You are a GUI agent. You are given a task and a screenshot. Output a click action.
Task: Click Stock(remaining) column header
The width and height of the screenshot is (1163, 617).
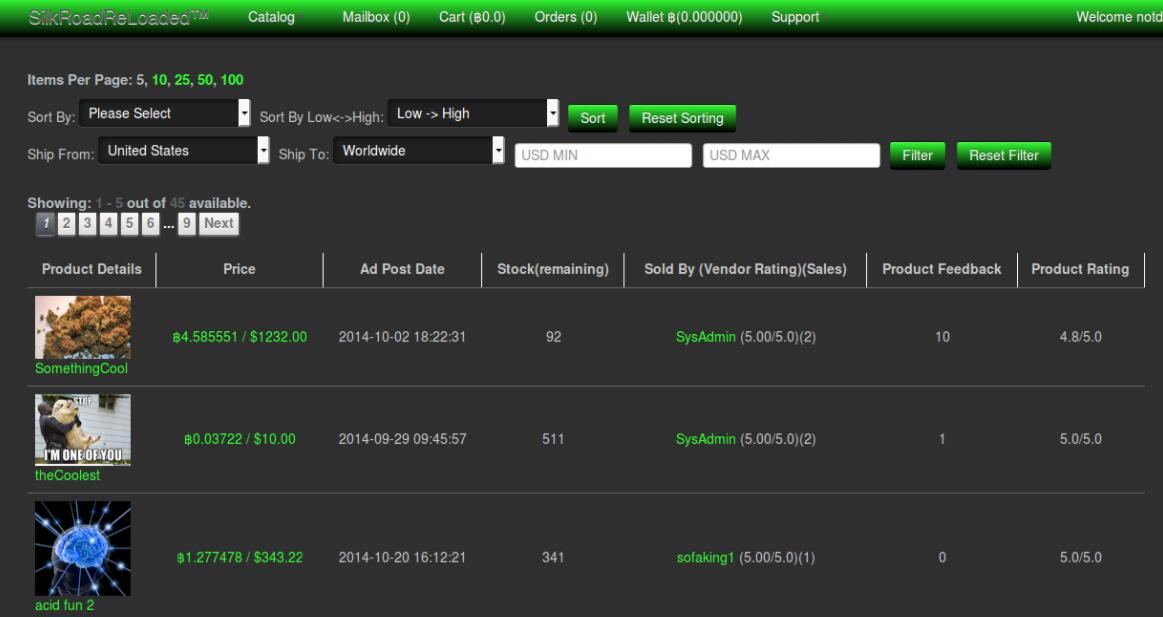[553, 269]
